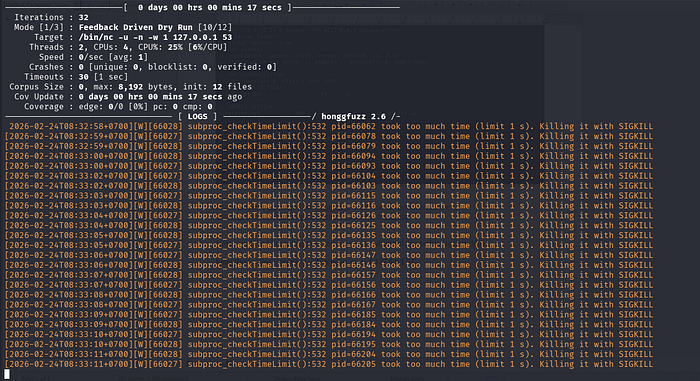Select the log entry with pid=66204

point(329,354)
